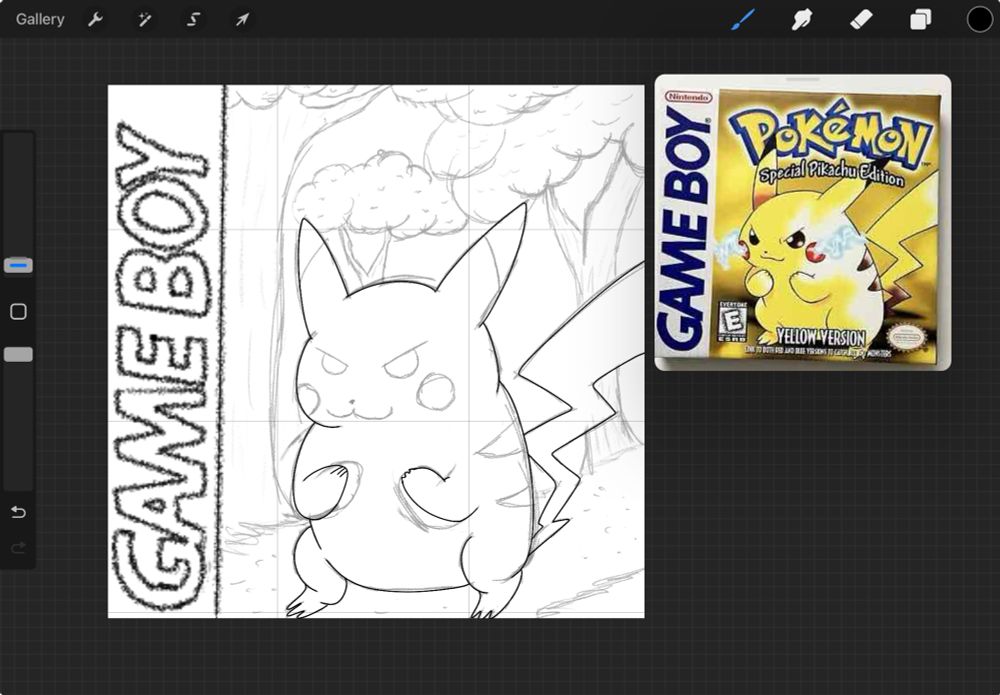Adjust the brush opacity slider handle
The image size is (1000, 695).
pyautogui.click(x=18, y=355)
